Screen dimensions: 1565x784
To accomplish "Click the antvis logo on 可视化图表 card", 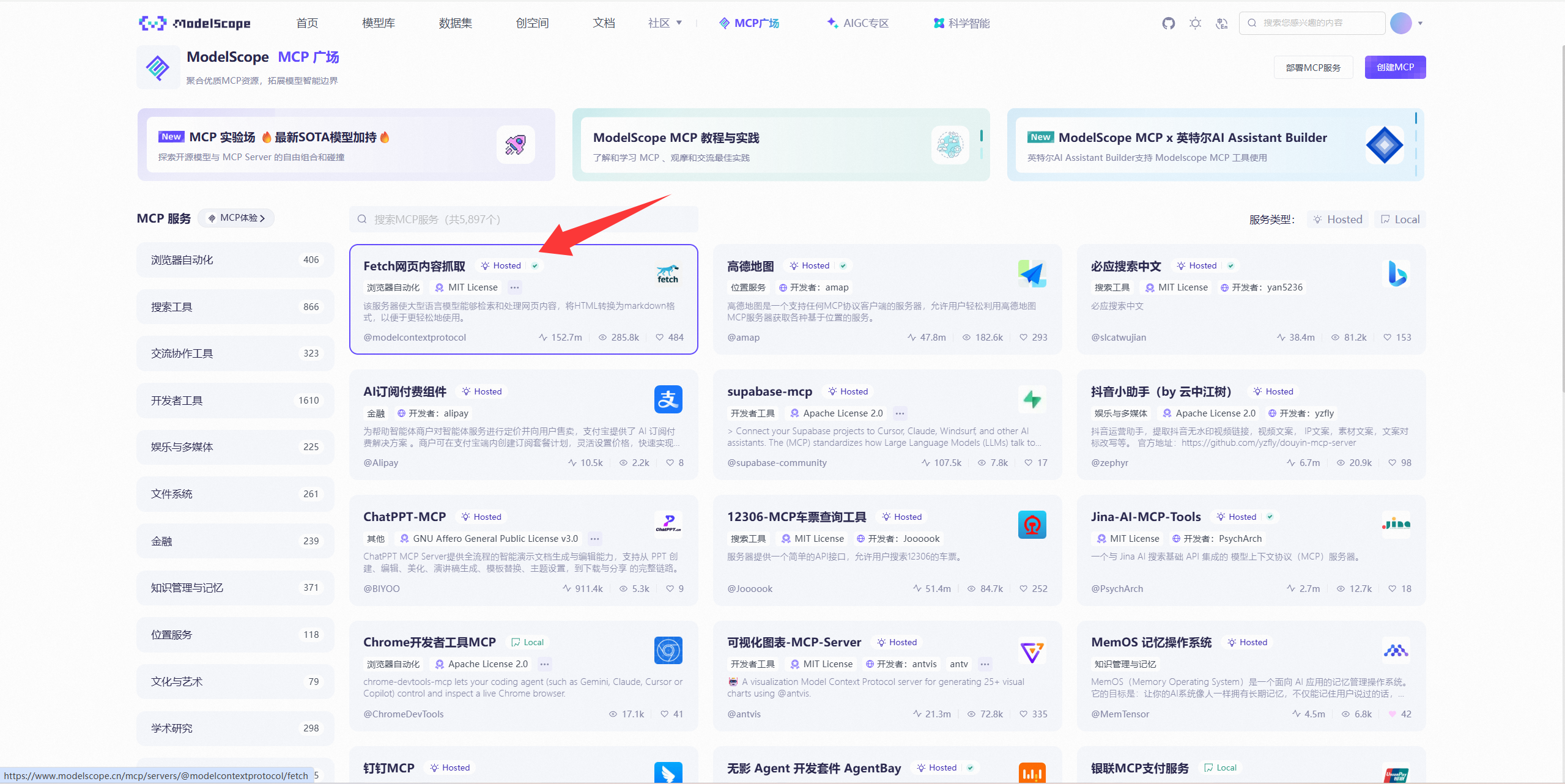I will coord(1032,650).
